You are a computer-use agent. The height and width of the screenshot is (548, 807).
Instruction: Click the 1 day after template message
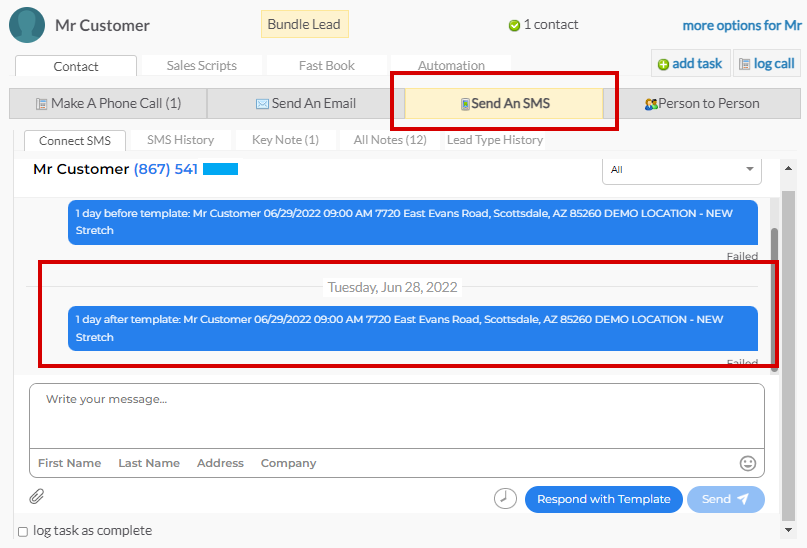click(x=413, y=328)
